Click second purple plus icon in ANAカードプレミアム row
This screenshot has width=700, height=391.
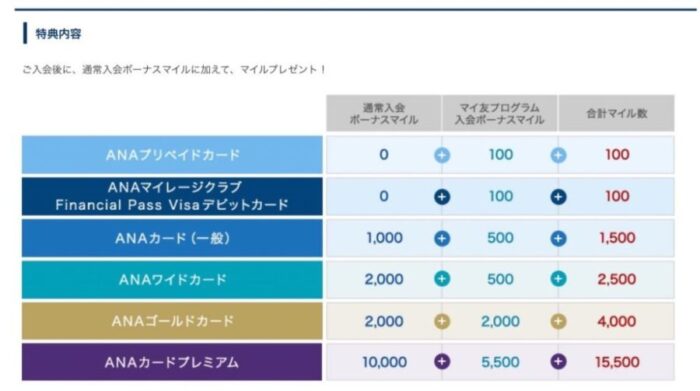[x=558, y=362]
